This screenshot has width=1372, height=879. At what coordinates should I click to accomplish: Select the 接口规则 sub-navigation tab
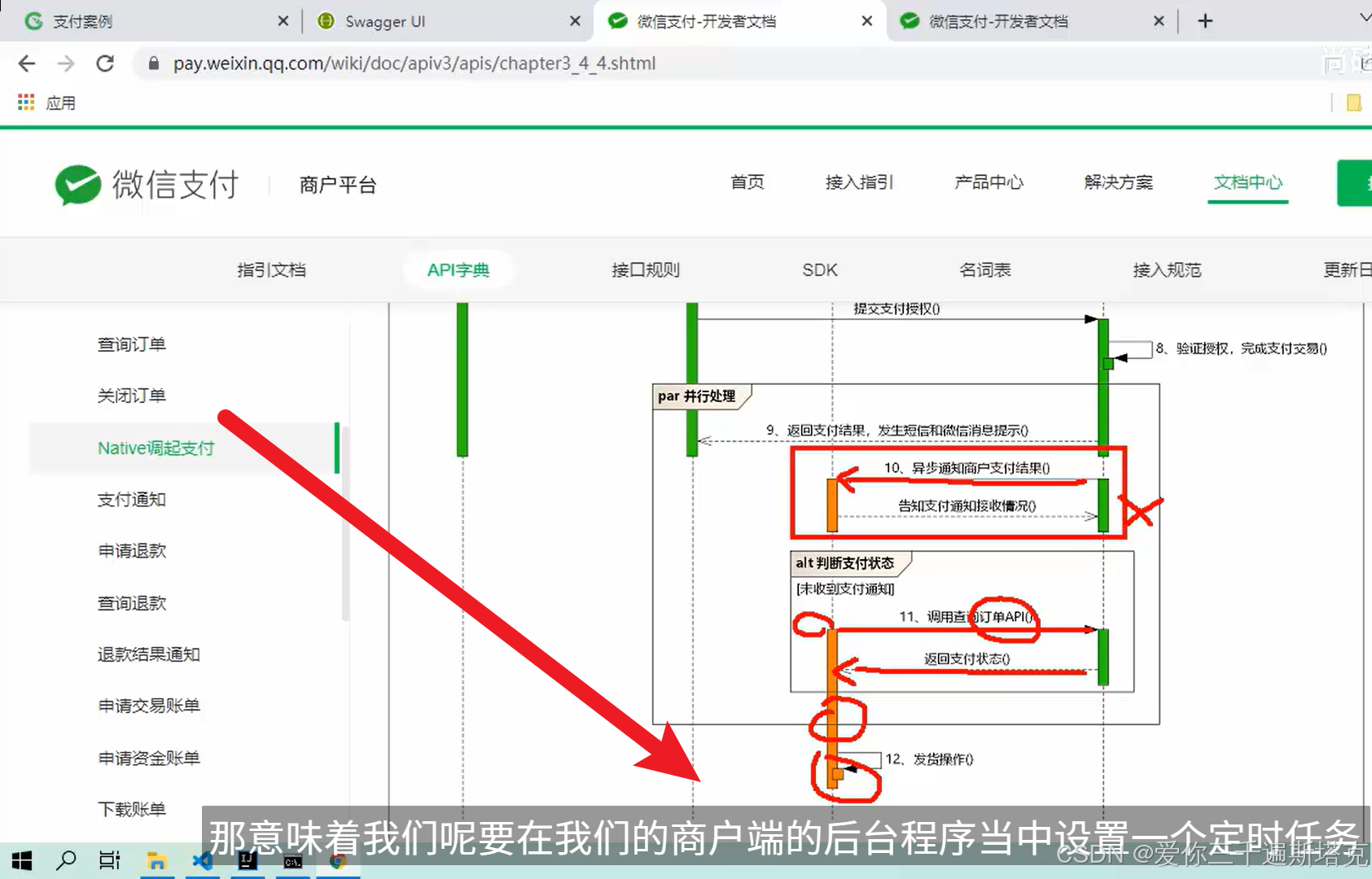click(x=646, y=270)
